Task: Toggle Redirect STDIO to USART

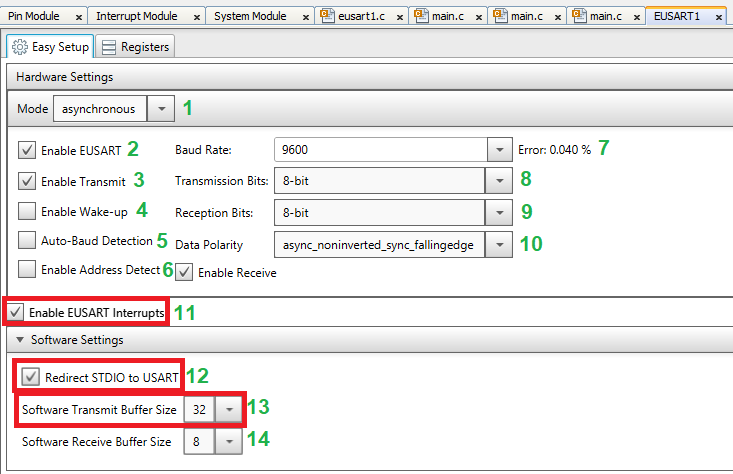Action: coord(31,378)
